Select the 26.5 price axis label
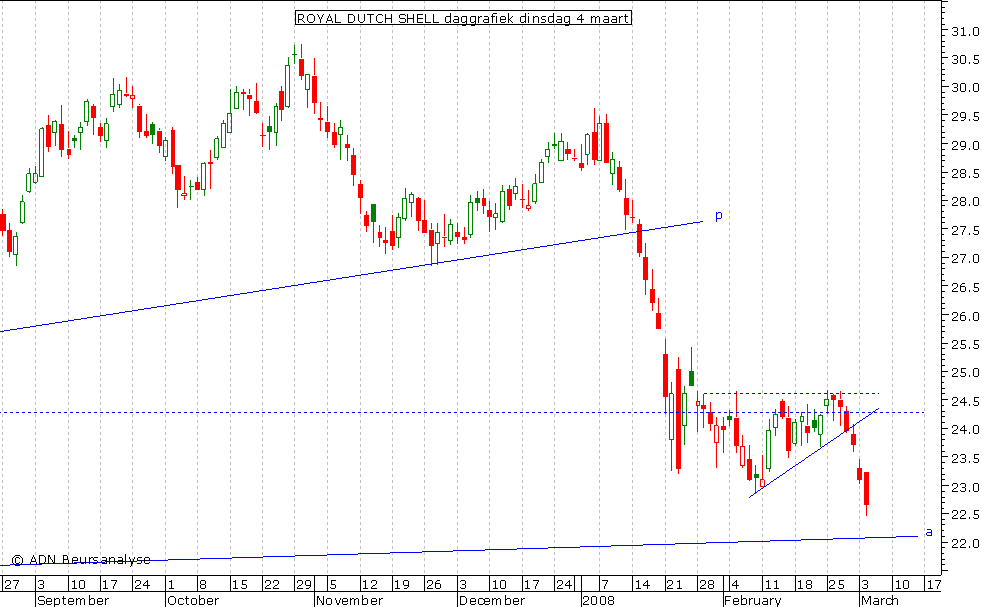 pos(964,288)
